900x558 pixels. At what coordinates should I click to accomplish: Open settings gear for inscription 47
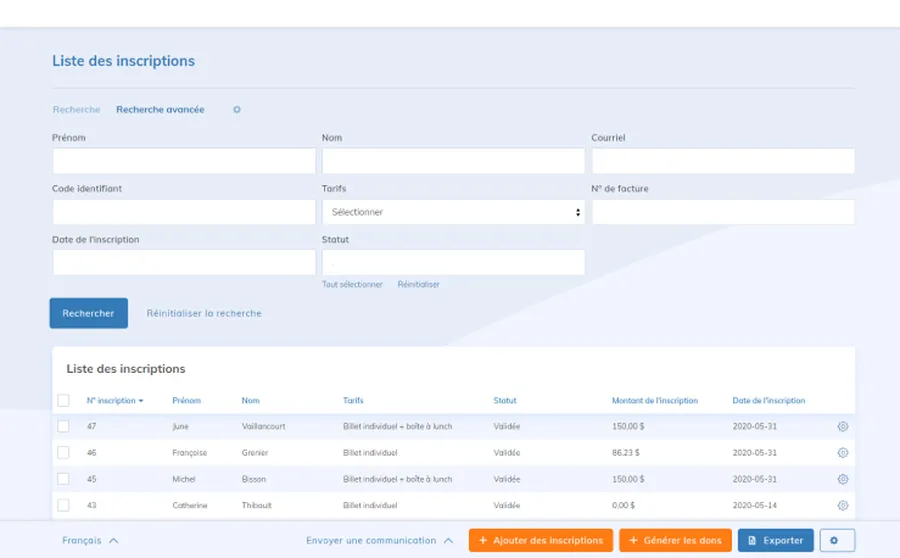click(842, 426)
